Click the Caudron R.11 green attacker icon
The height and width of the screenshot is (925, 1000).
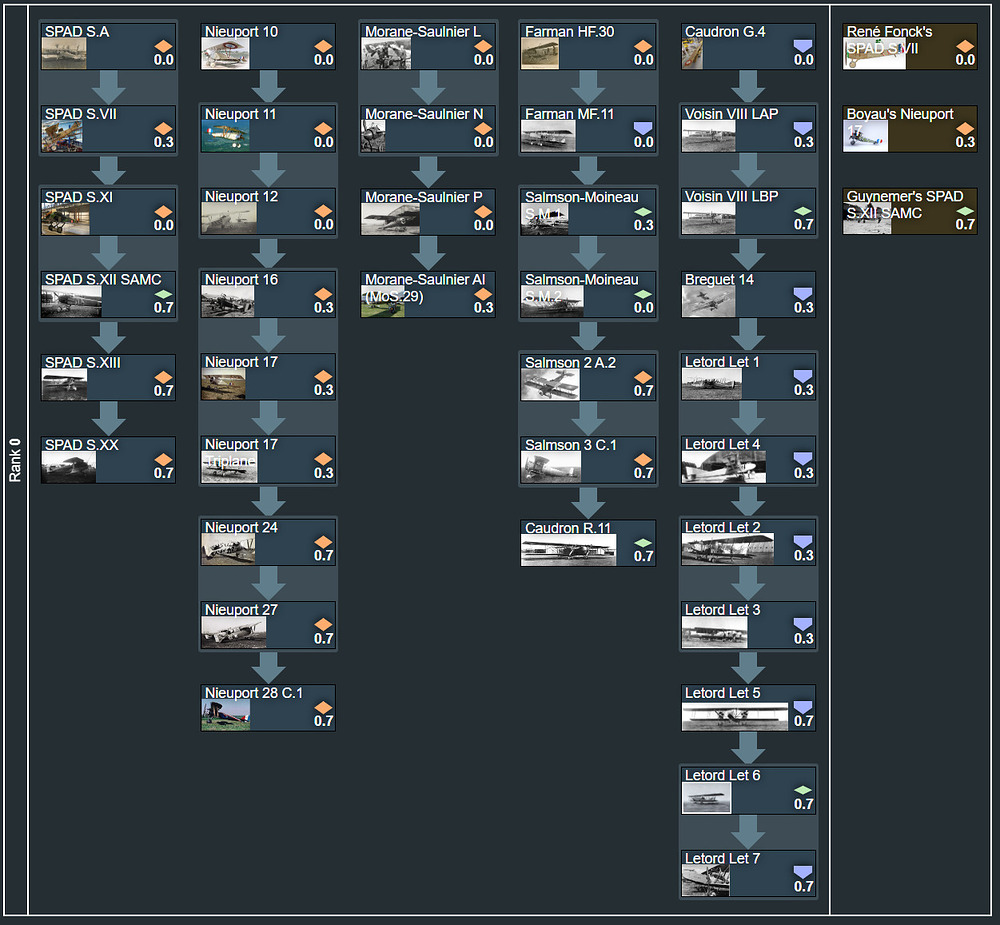coord(643,543)
